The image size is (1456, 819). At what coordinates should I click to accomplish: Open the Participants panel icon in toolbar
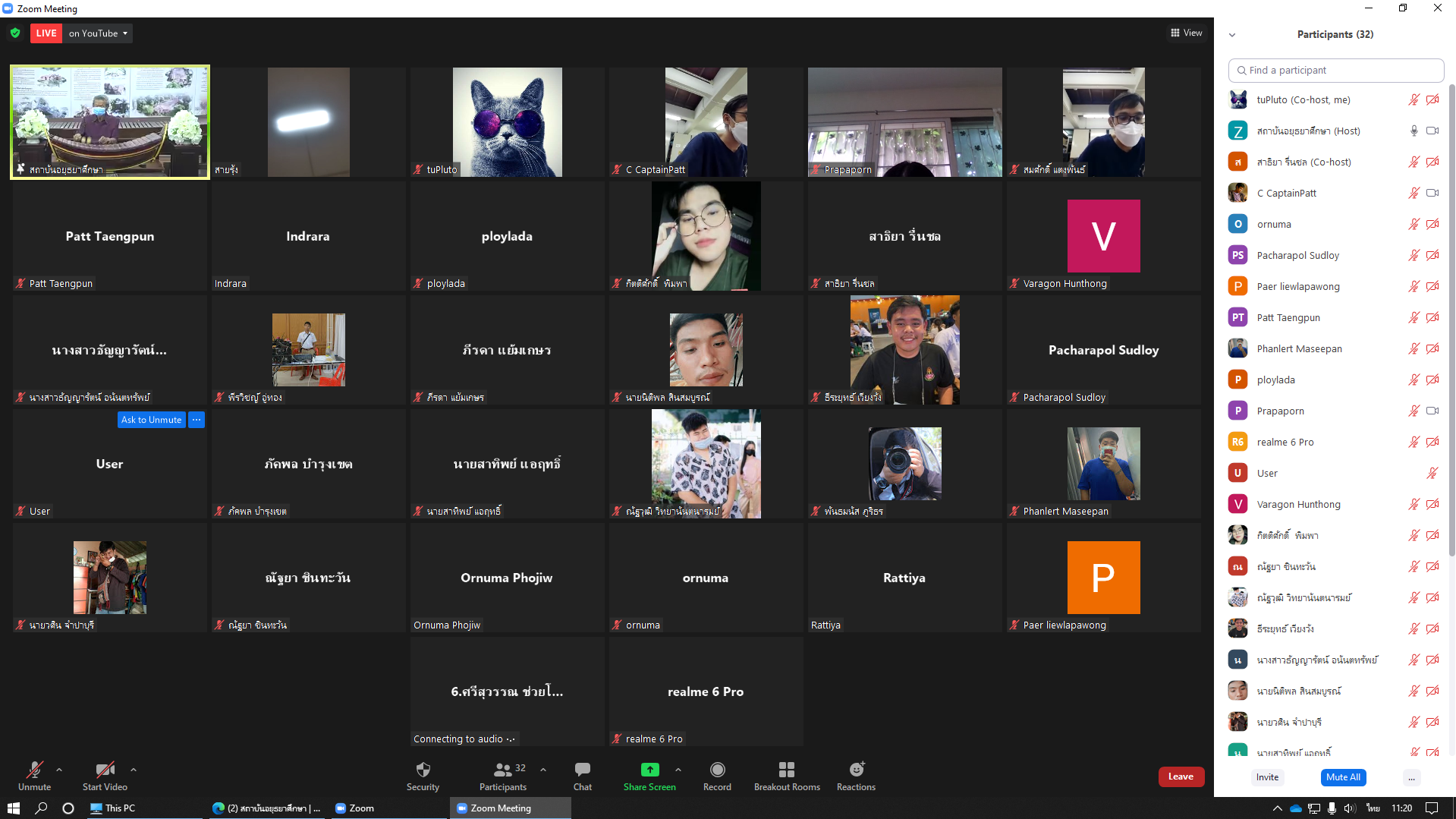click(x=503, y=770)
